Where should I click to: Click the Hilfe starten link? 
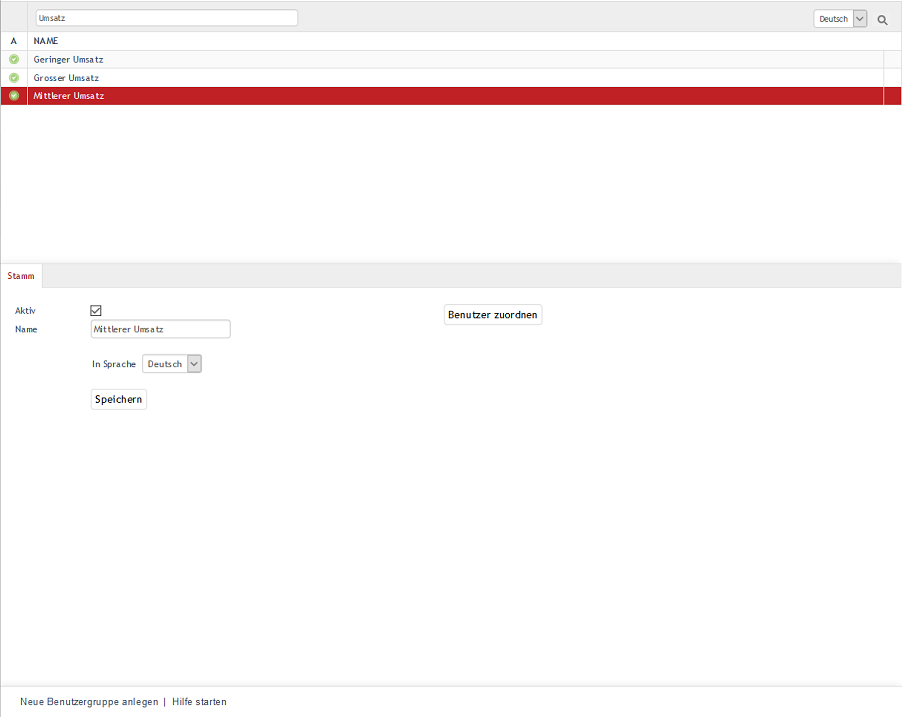pos(199,702)
